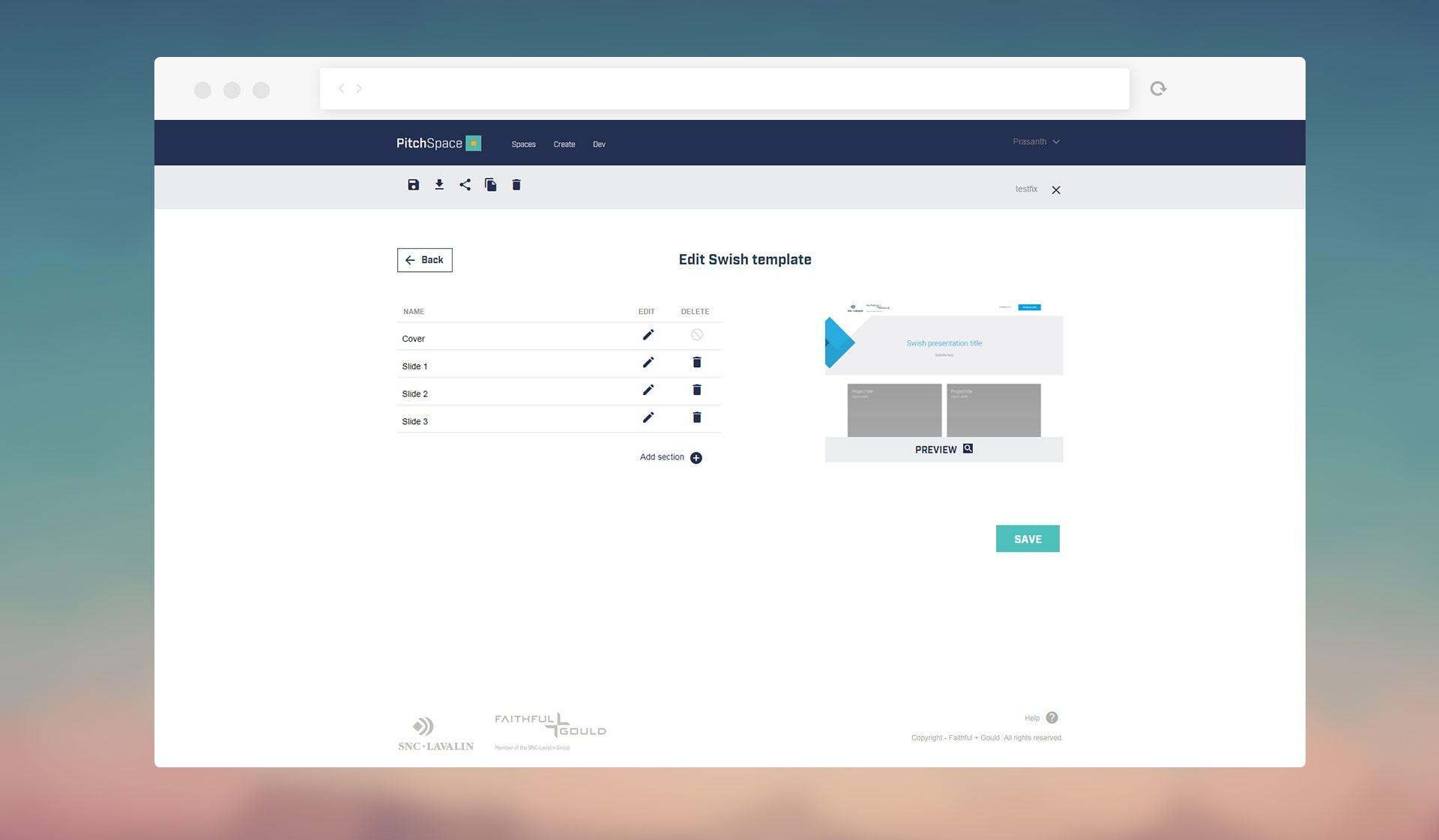
Task: Click the Back button
Action: pyautogui.click(x=424, y=260)
